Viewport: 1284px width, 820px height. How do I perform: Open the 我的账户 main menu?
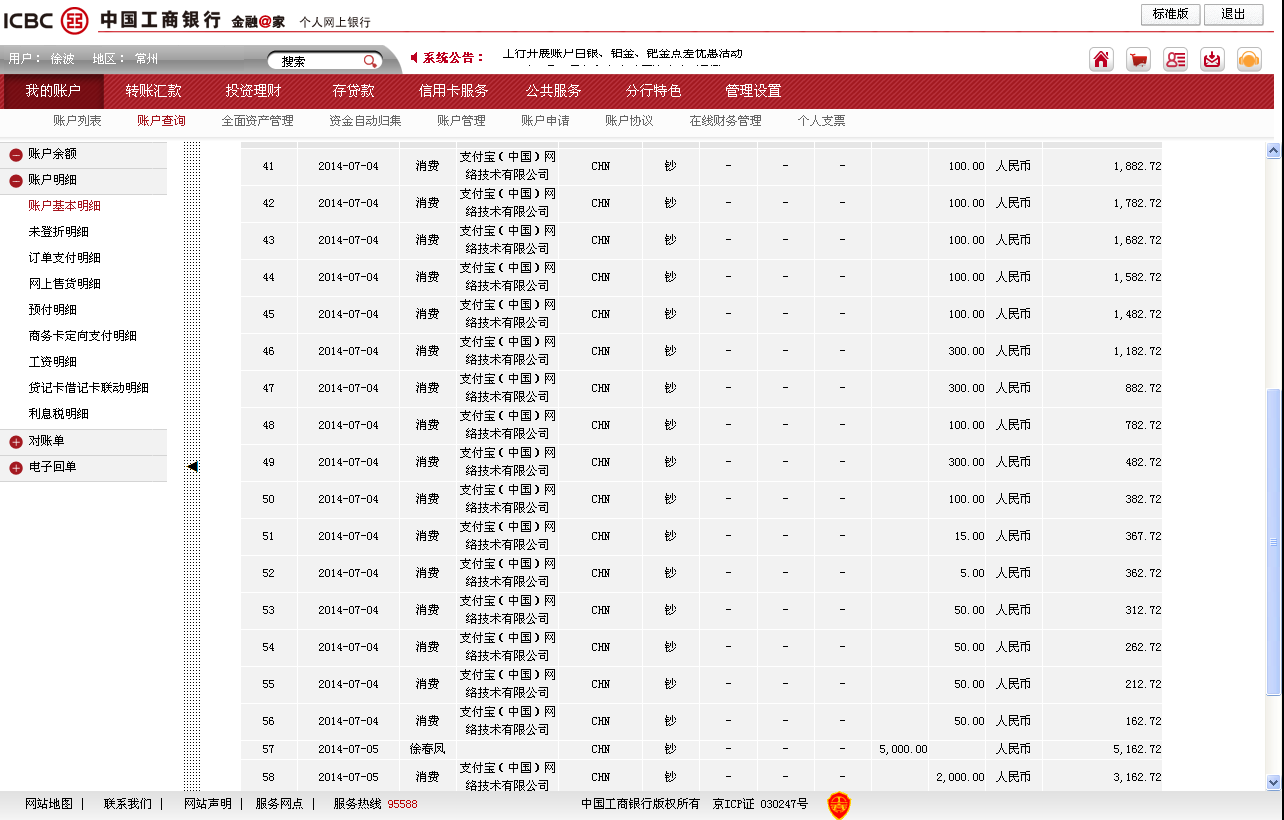53,91
